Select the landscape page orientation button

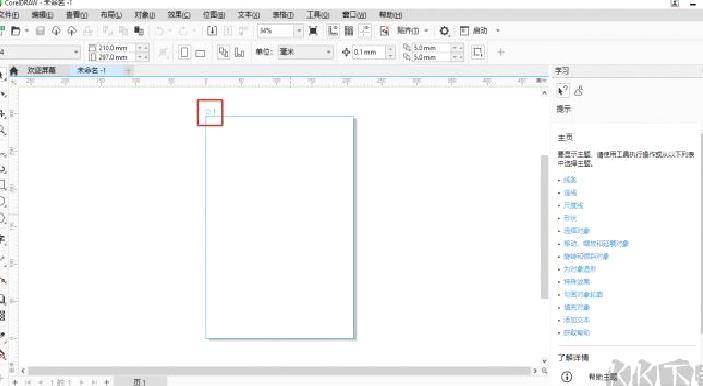(x=200, y=53)
